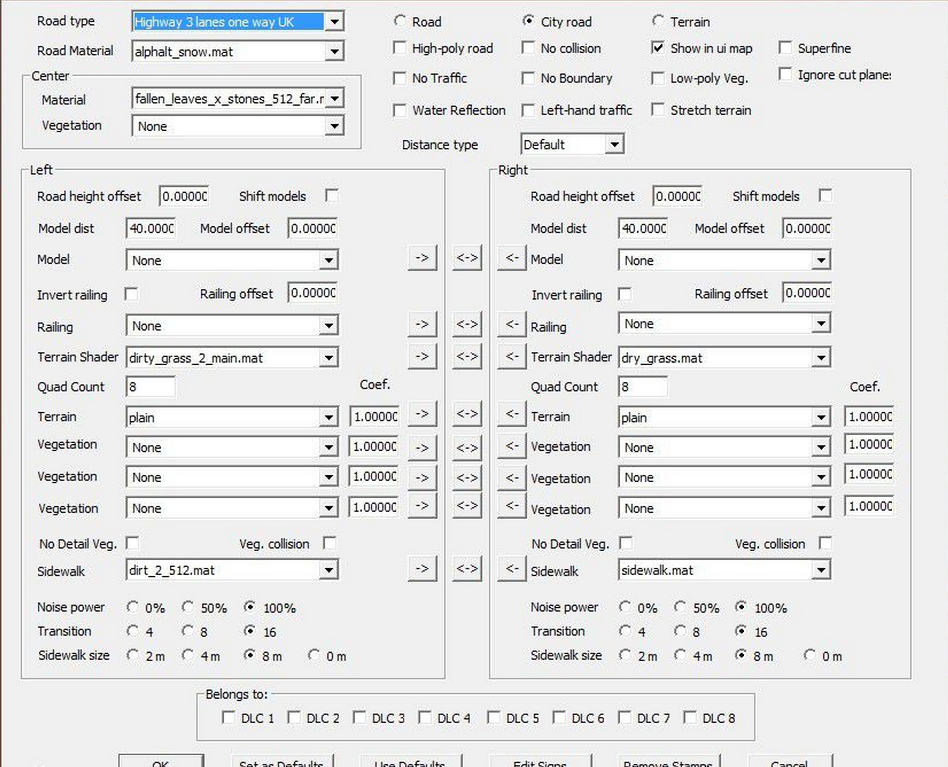Check Left-hand traffic
This screenshot has width=948, height=767.
pos(528,110)
